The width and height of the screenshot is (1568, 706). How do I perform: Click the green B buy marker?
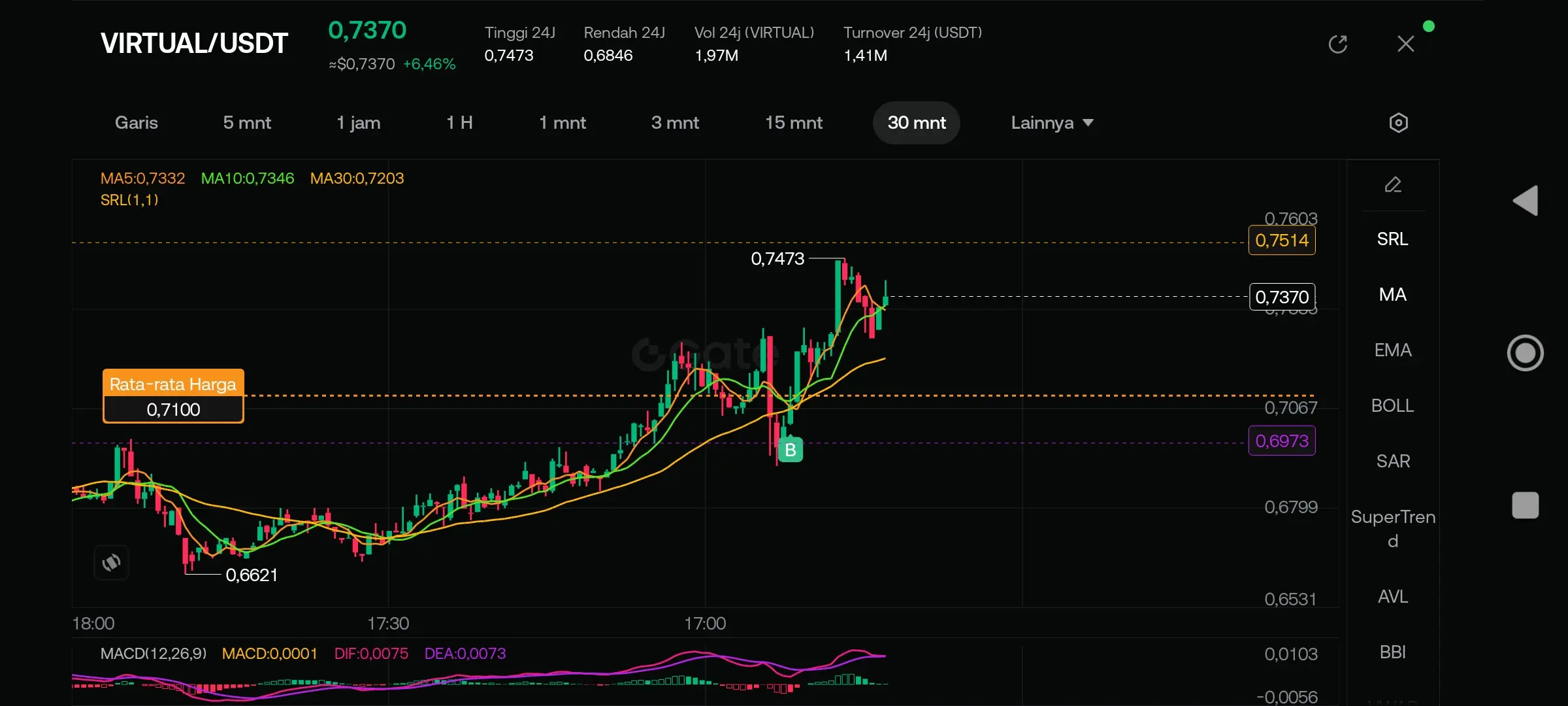[791, 450]
